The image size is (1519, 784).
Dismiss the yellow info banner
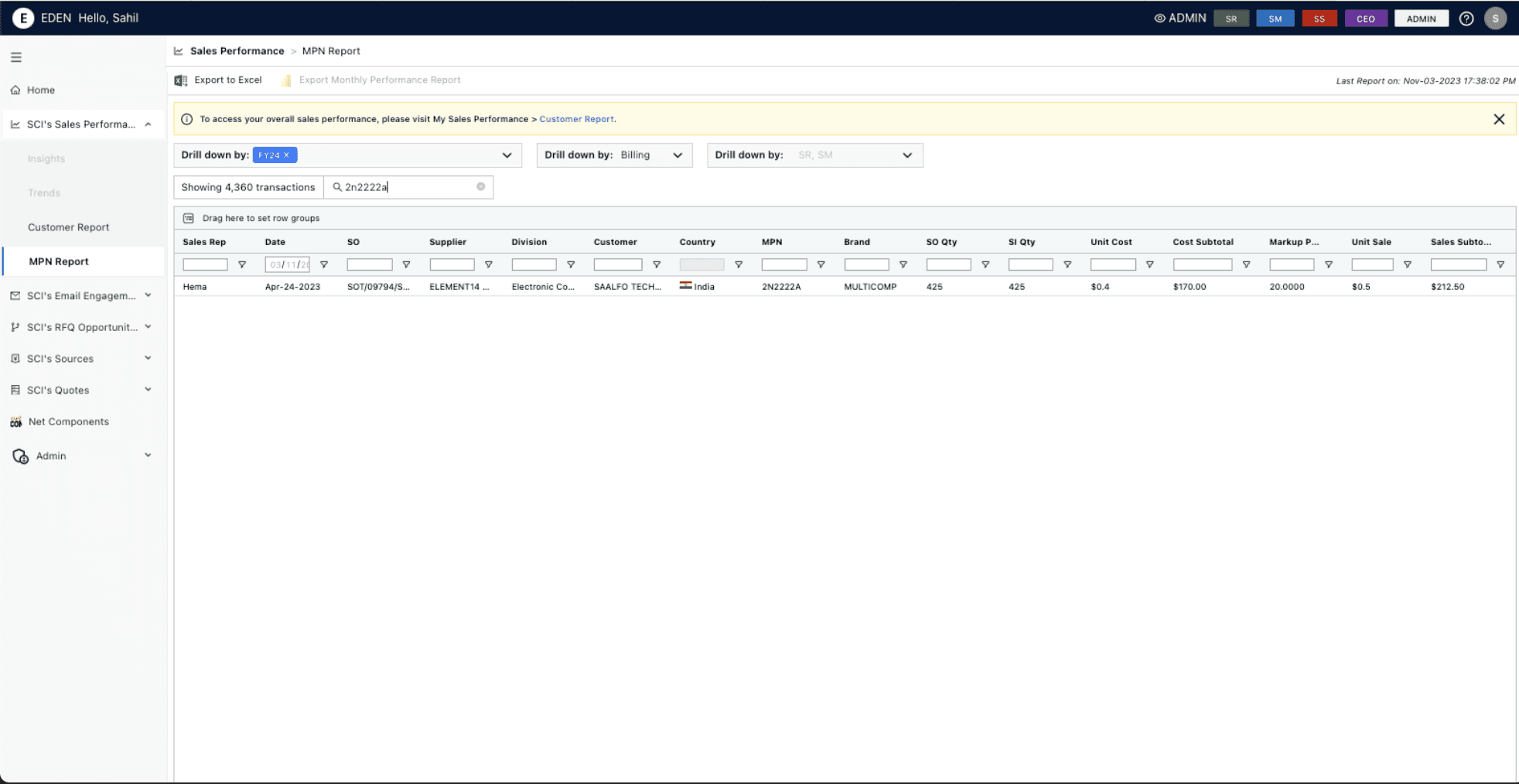(x=1499, y=119)
